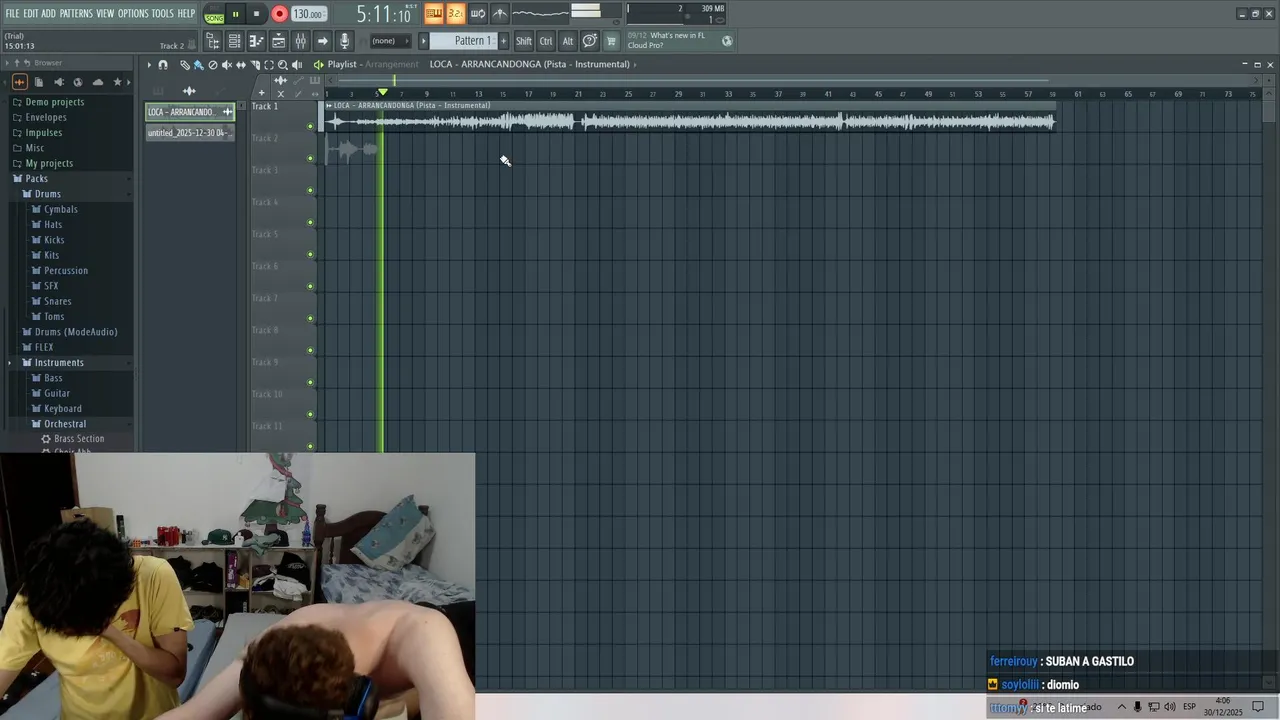This screenshot has width=1280, height=720.
Task: Open the Windows notification center icon
Action: tap(1258, 706)
